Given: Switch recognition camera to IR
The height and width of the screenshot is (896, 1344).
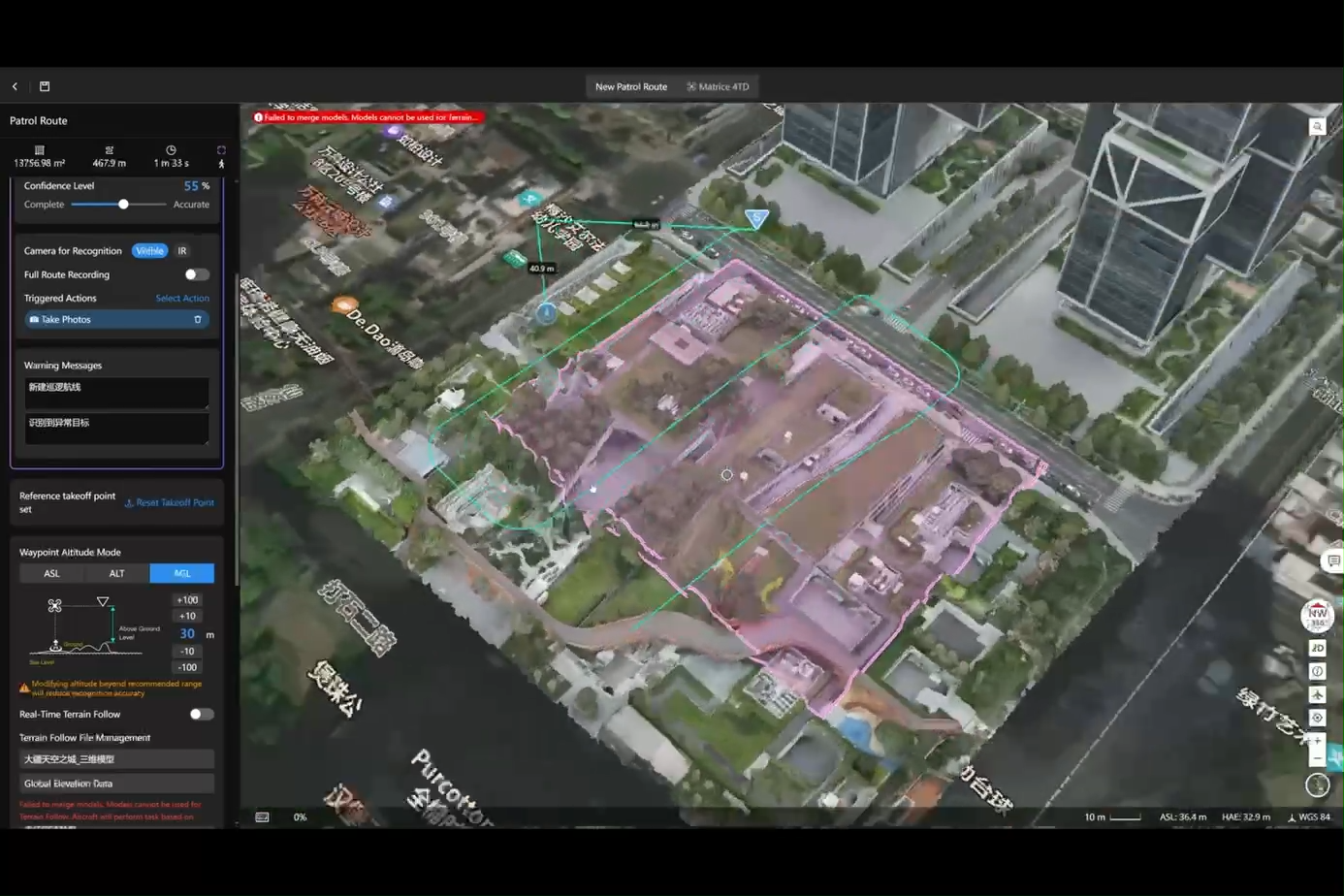Looking at the screenshot, I should coord(181,250).
